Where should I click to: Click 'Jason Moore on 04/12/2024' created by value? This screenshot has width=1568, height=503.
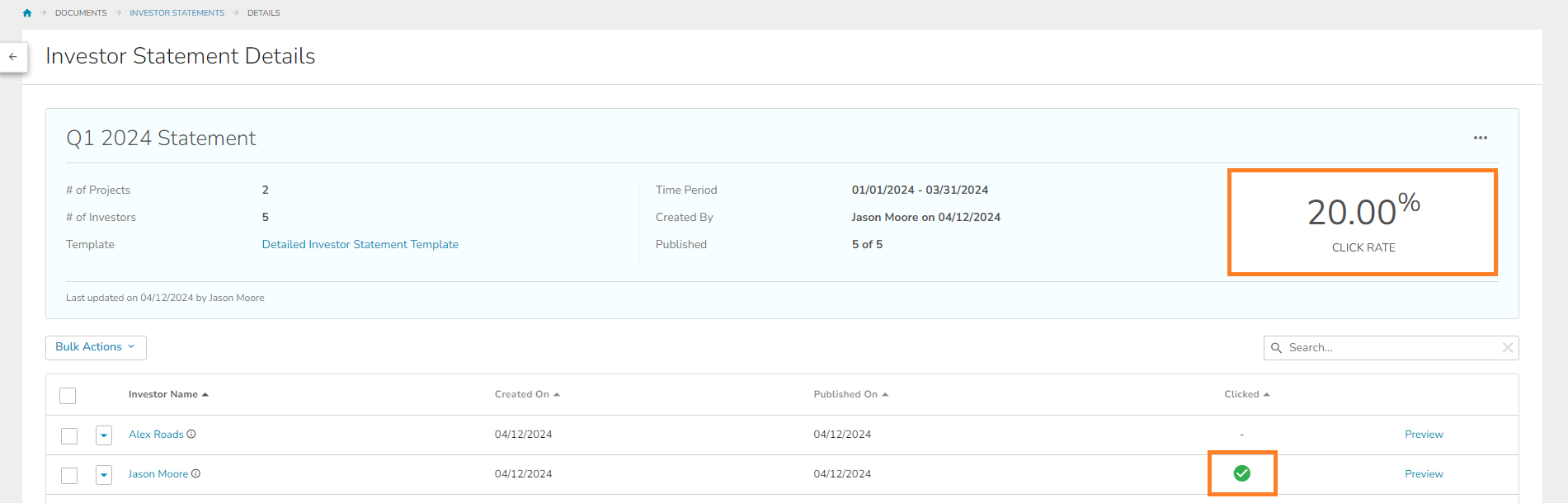click(x=925, y=218)
